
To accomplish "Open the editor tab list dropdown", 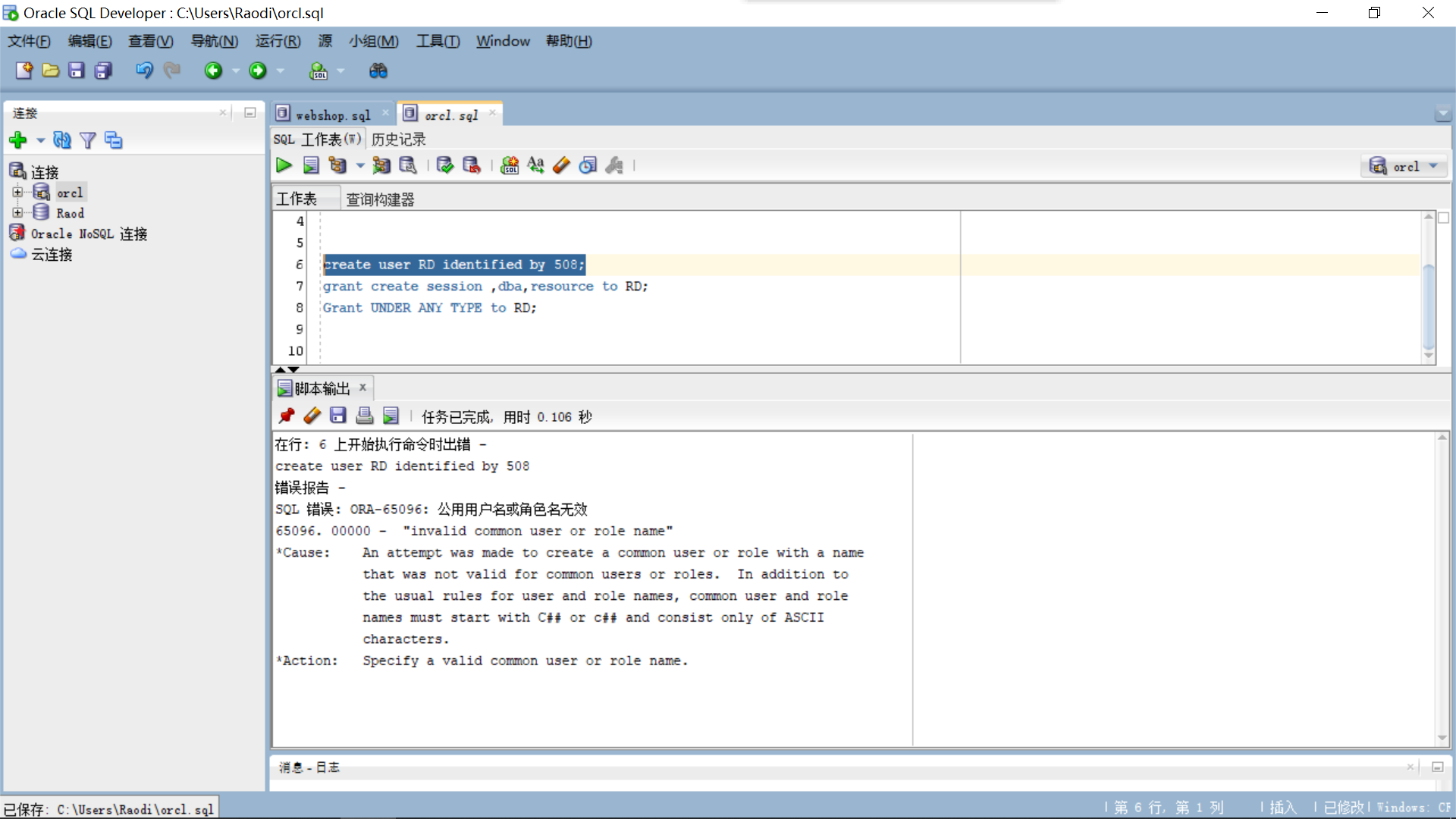I will coord(1442,115).
